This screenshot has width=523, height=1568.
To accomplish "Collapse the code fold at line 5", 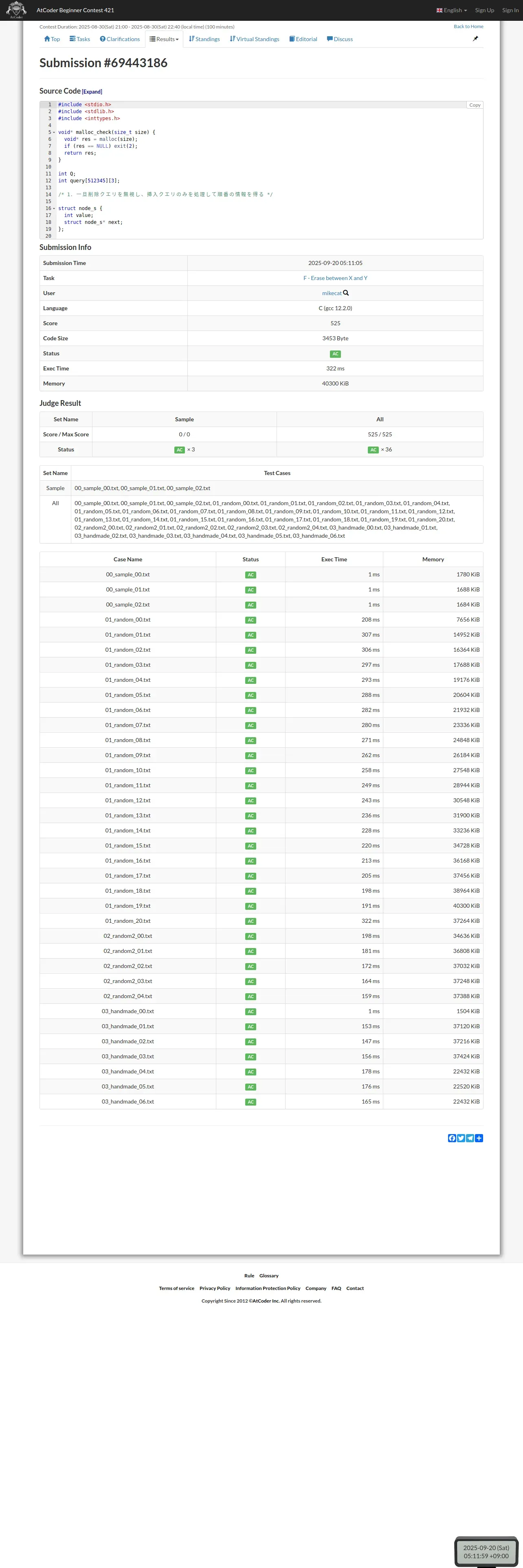I will pyautogui.click(x=54, y=133).
